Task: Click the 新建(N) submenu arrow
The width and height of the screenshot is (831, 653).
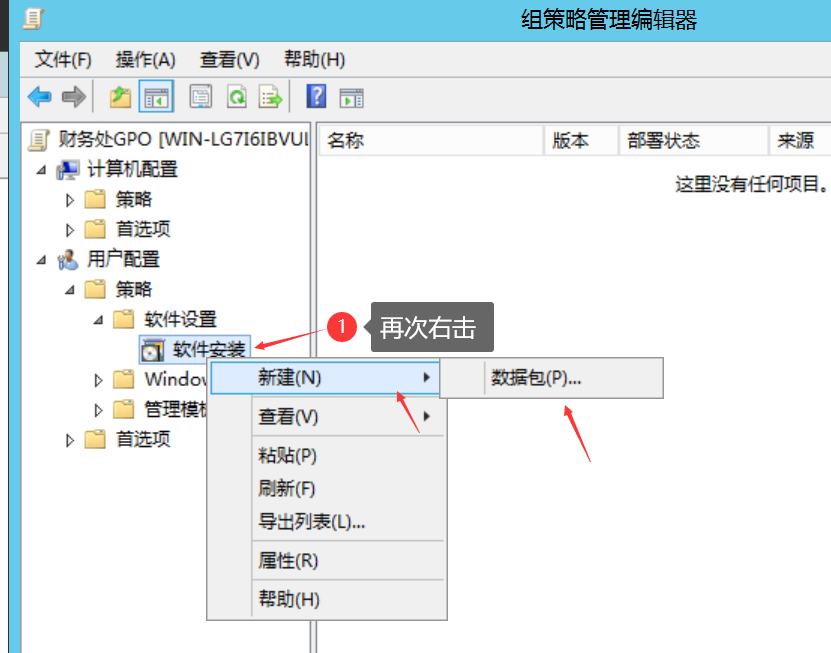Action: [x=427, y=377]
